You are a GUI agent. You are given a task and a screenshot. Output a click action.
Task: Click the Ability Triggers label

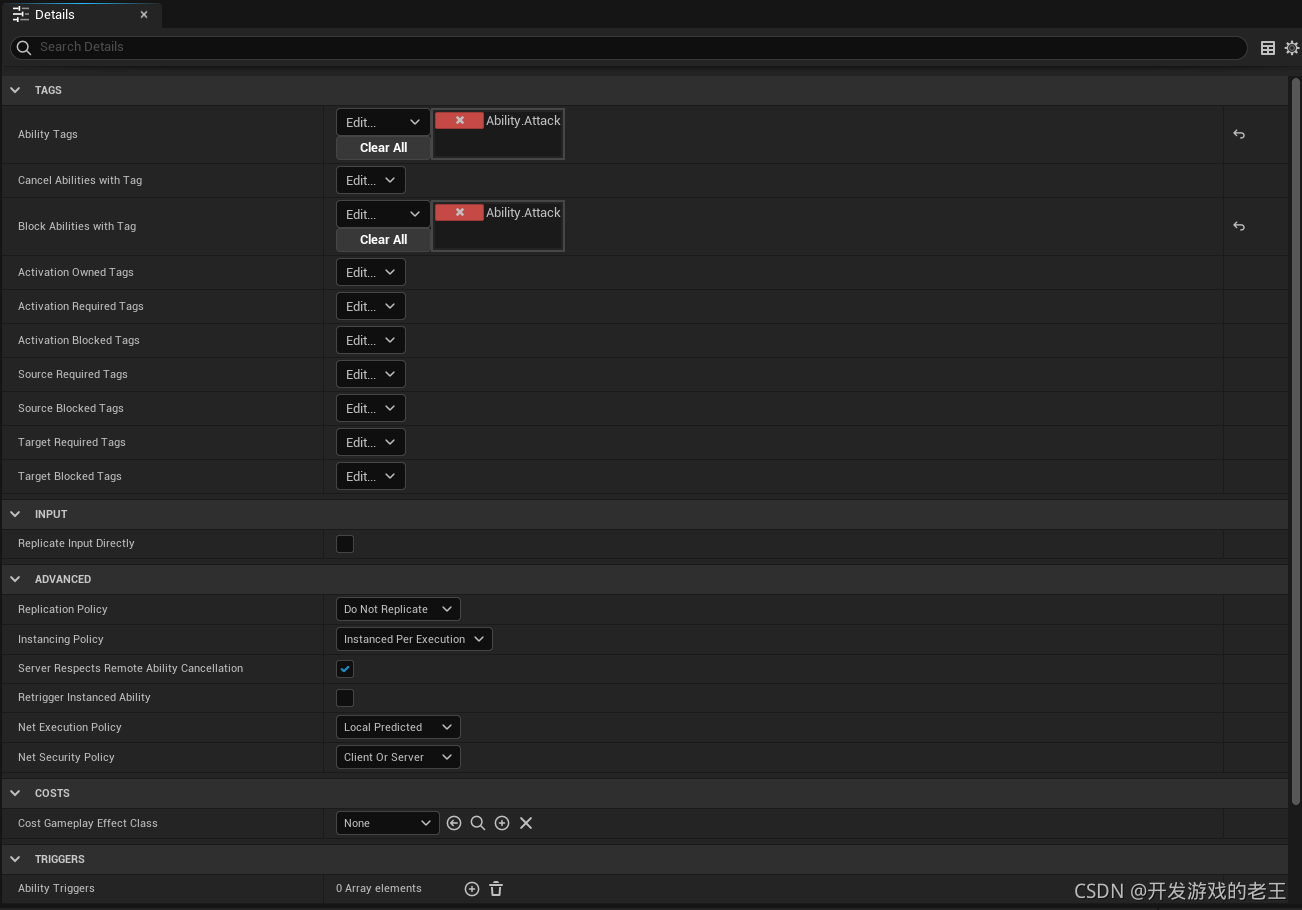tap(56, 888)
